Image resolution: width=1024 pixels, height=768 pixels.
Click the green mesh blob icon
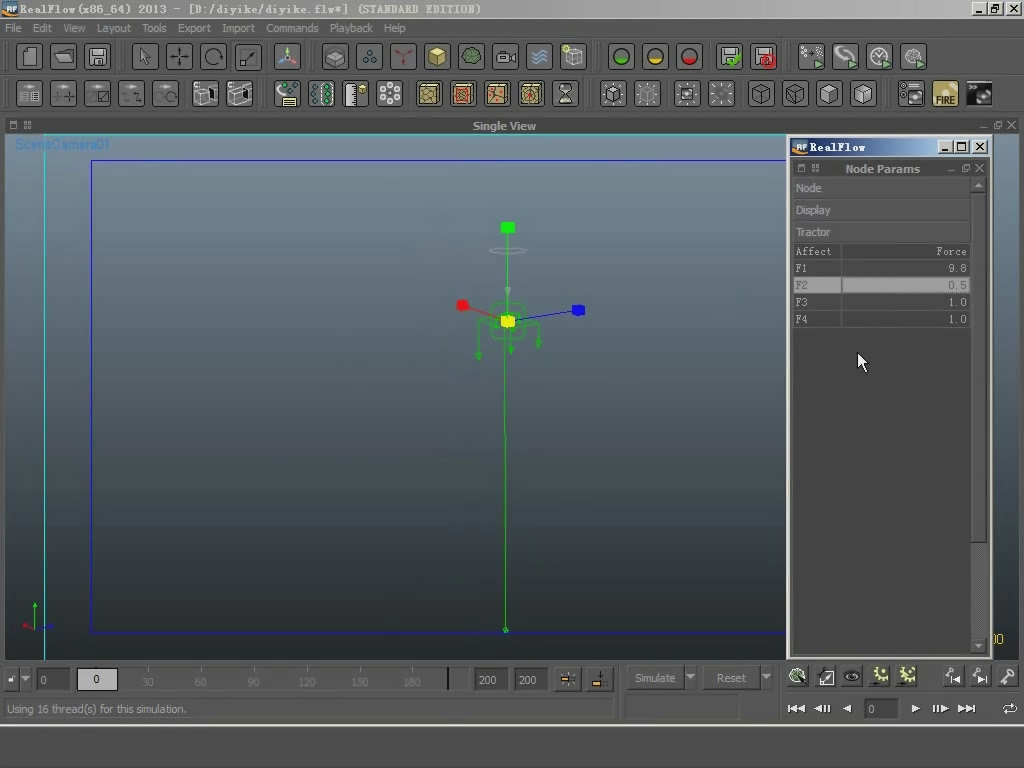[471, 57]
